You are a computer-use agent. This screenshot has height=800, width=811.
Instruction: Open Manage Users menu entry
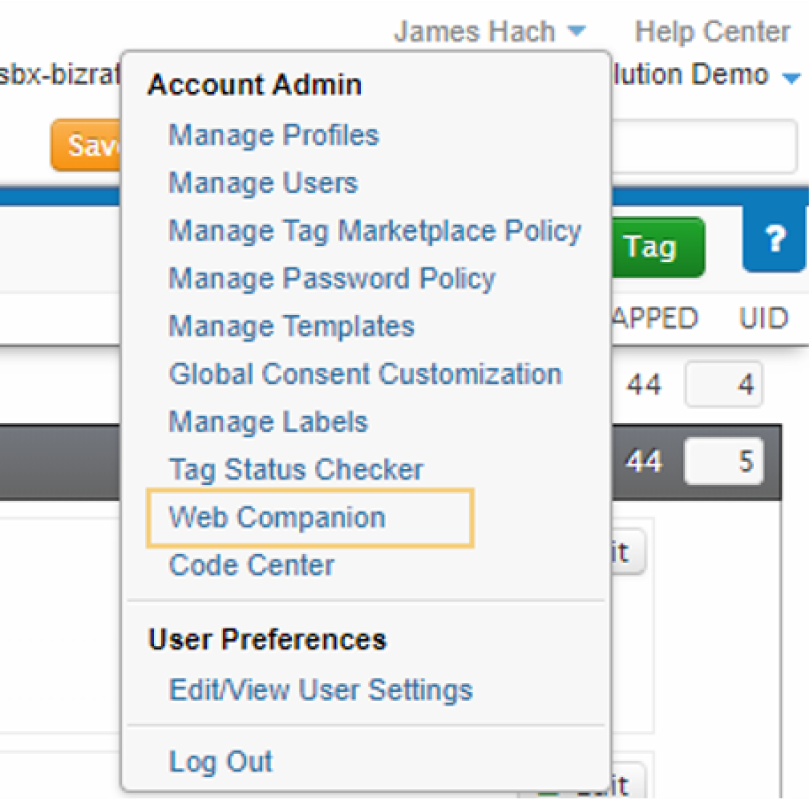click(263, 183)
